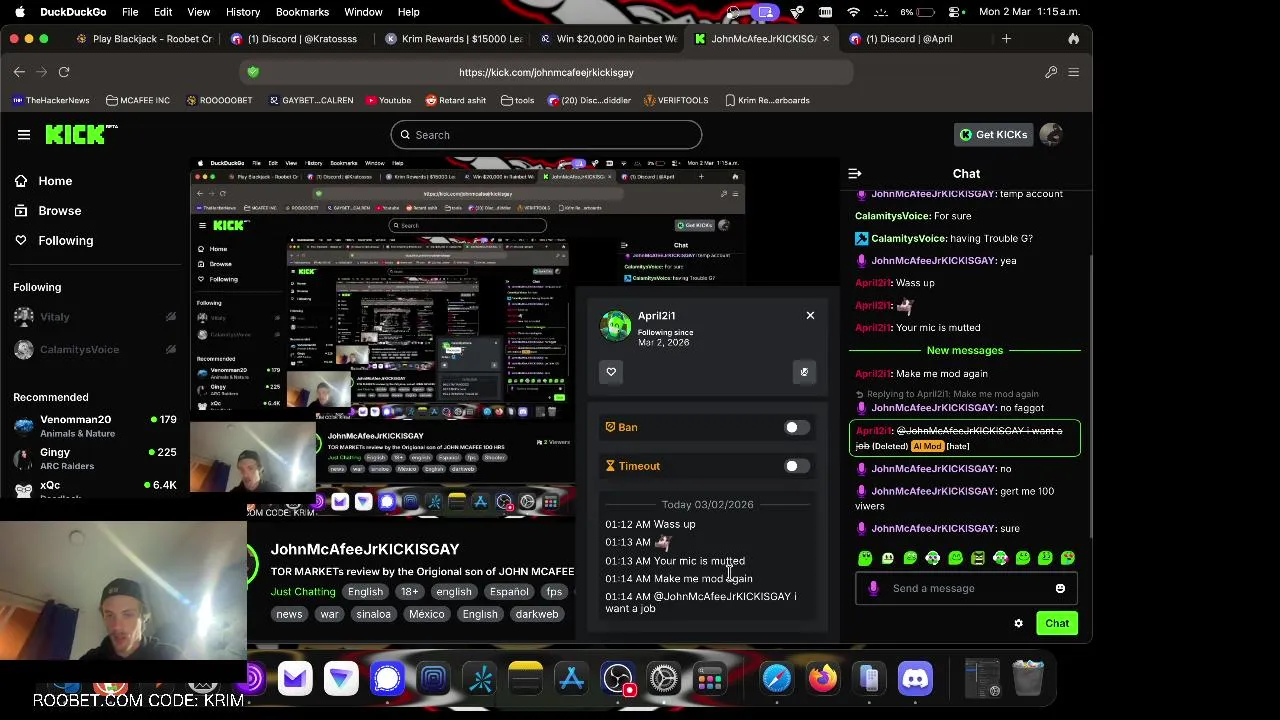Open the App Store from the Dock

click(571, 679)
